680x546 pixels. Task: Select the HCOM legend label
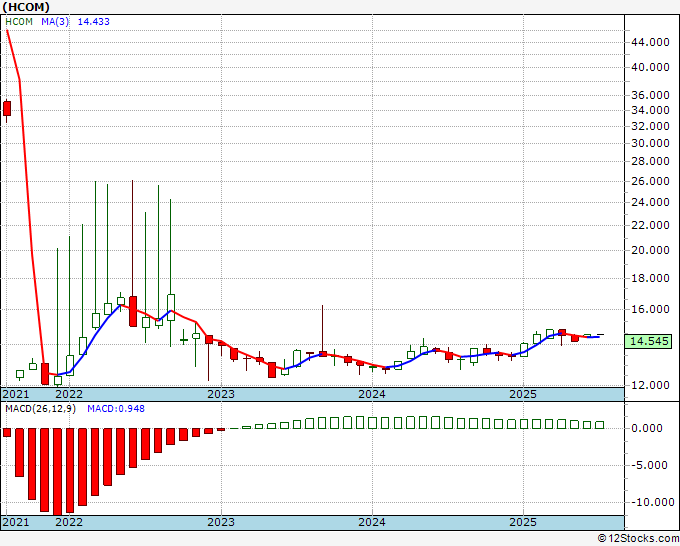(x=19, y=21)
